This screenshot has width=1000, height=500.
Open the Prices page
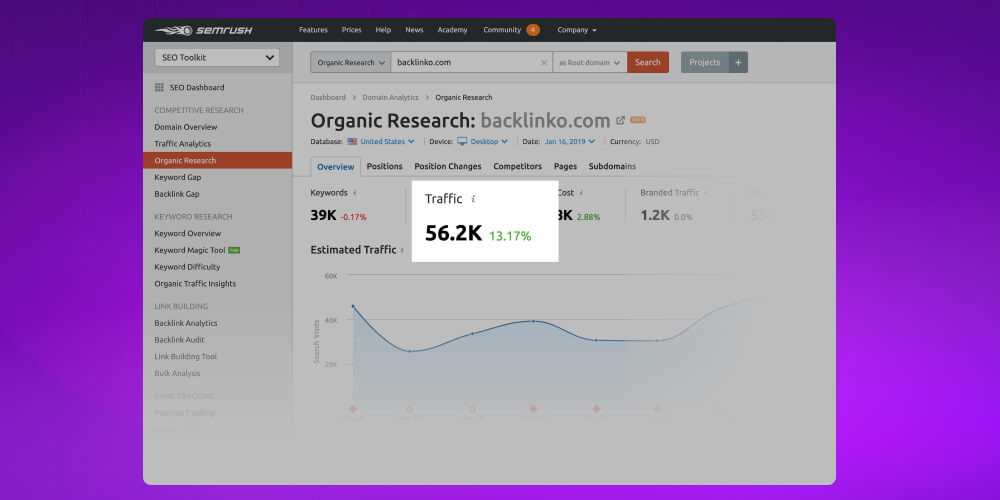351,30
